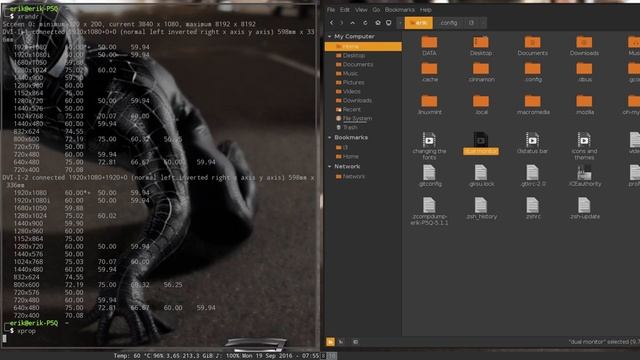Viewport: 640px width, 360px height.
Task: Open Recent in the sidebar
Action: click(351, 109)
